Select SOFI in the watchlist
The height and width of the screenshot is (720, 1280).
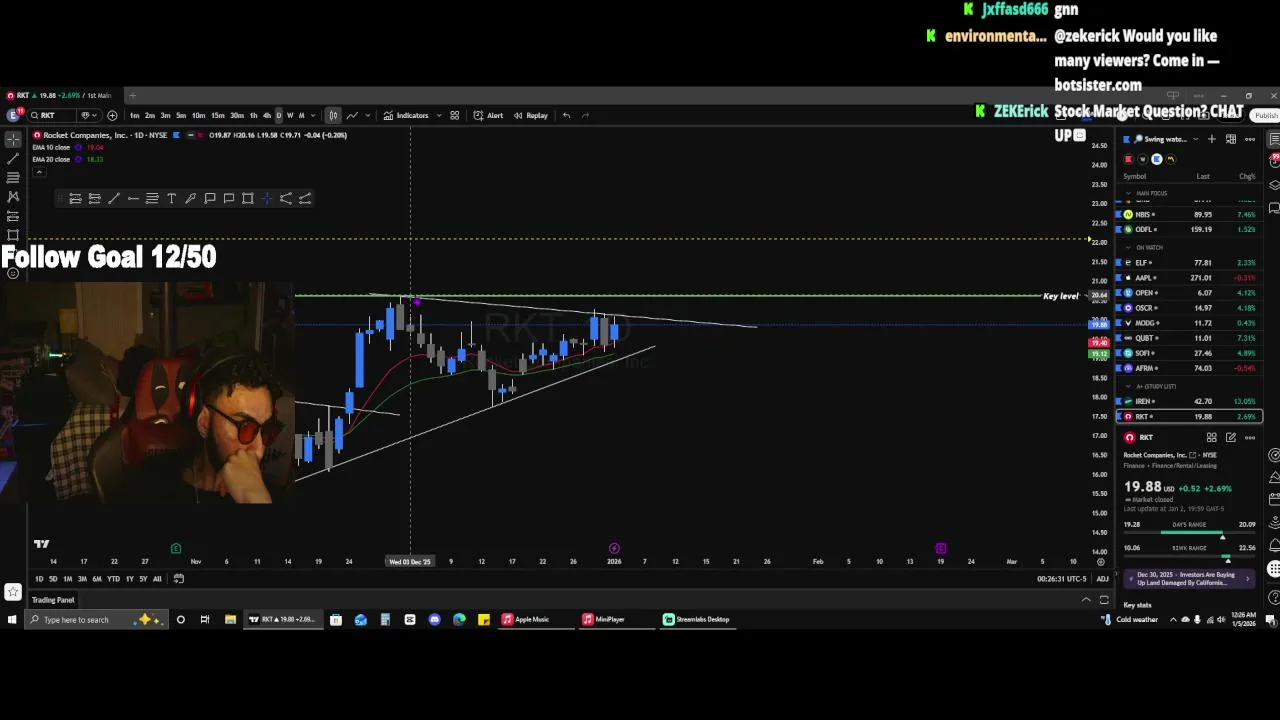click(1190, 353)
